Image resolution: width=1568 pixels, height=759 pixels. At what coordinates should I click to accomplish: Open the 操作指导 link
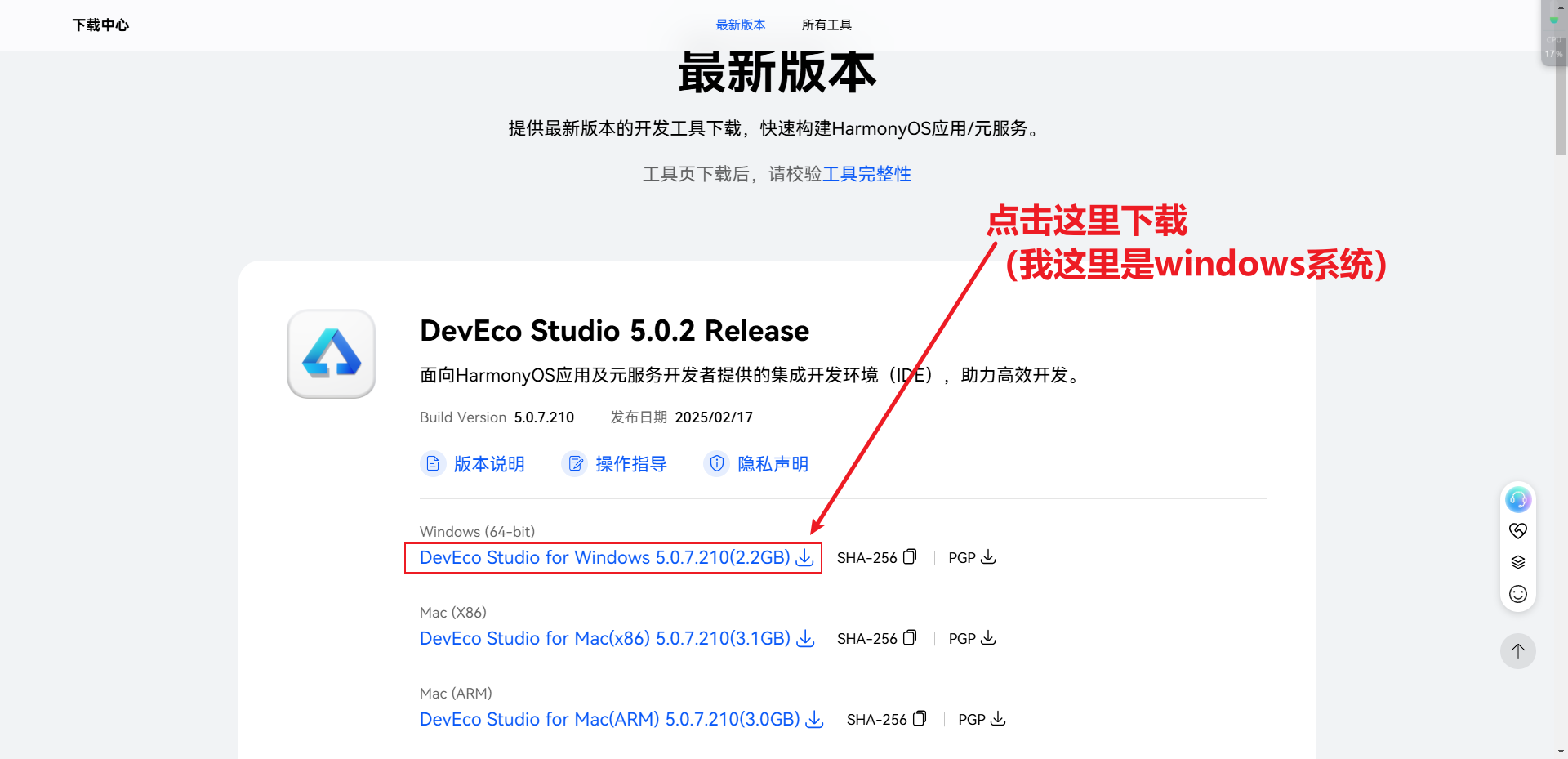coord(631,464)
